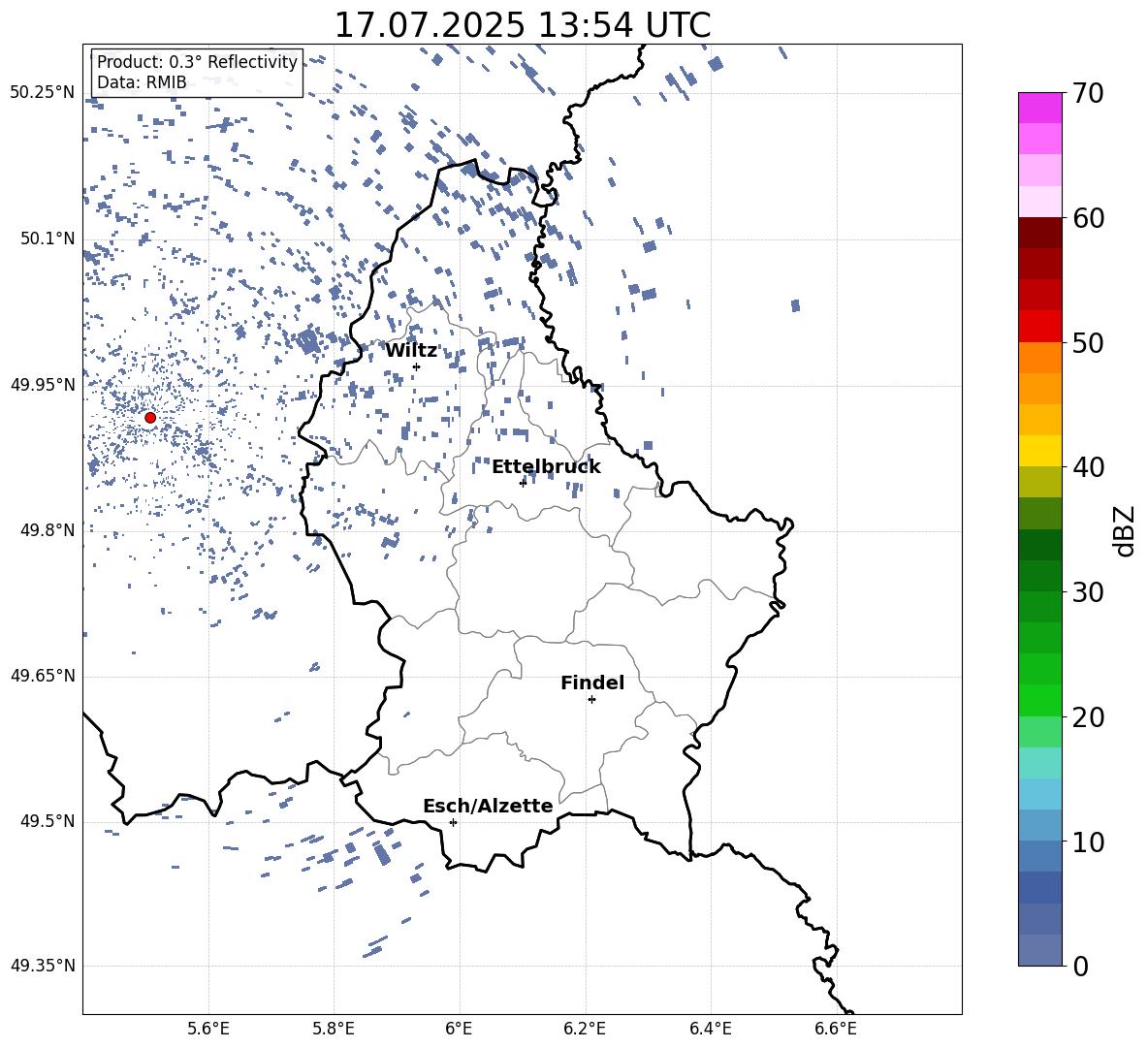This screenshot has height=1048, width=1148.
Task: Click the Ettelbruck station cross marker
Action: coord(523,482)
